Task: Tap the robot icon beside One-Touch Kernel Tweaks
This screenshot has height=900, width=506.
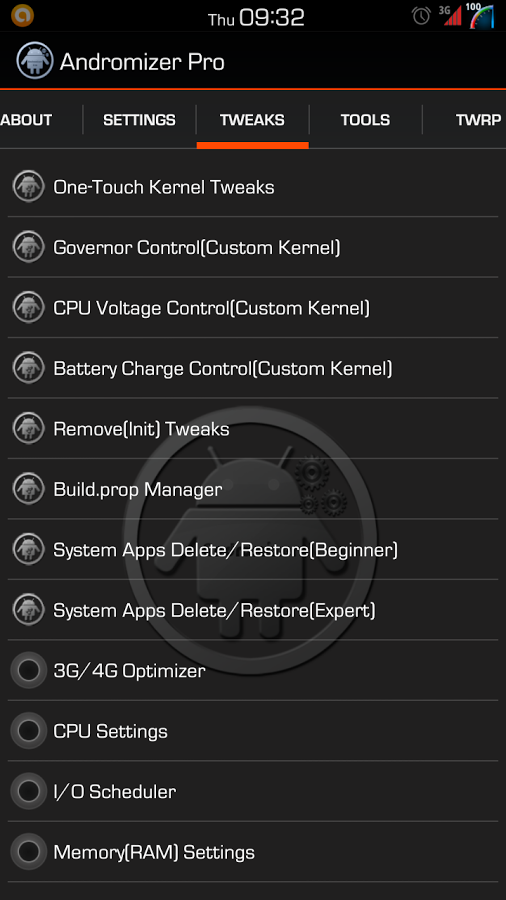Action: pyautogui.click(x=29, y=187)
